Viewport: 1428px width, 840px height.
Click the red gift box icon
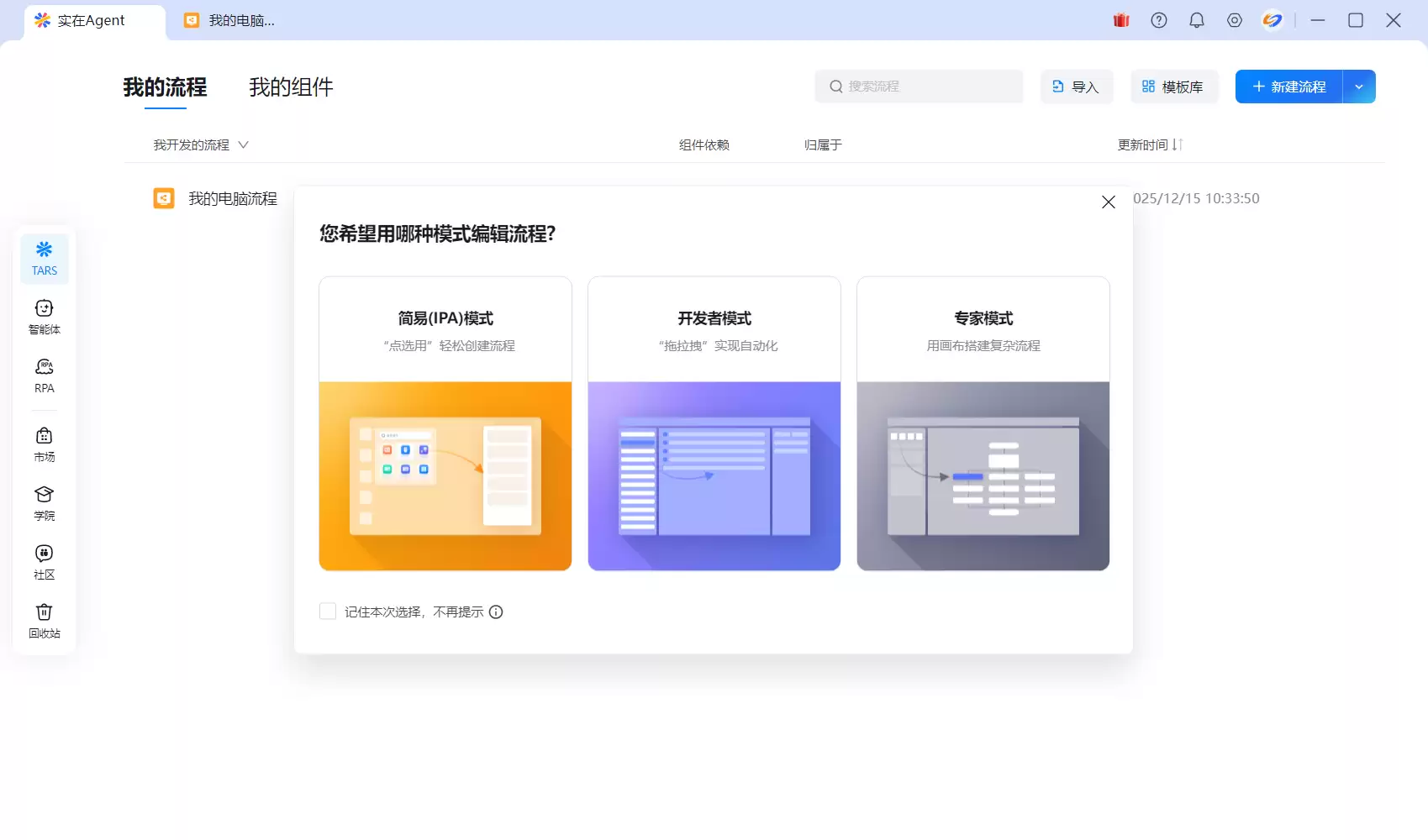(1121, 20)
